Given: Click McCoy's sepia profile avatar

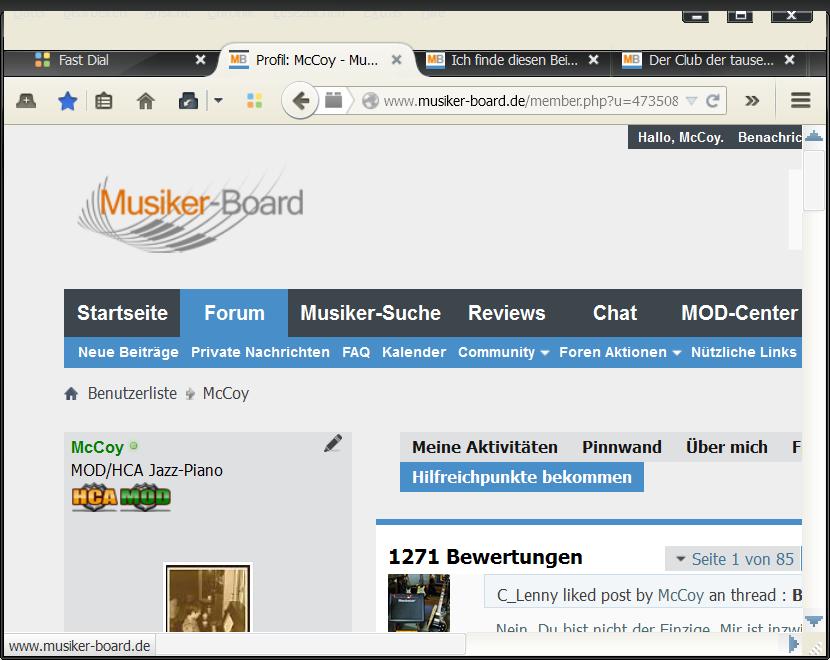Looking at the screenshot, I should pos(208,598).
